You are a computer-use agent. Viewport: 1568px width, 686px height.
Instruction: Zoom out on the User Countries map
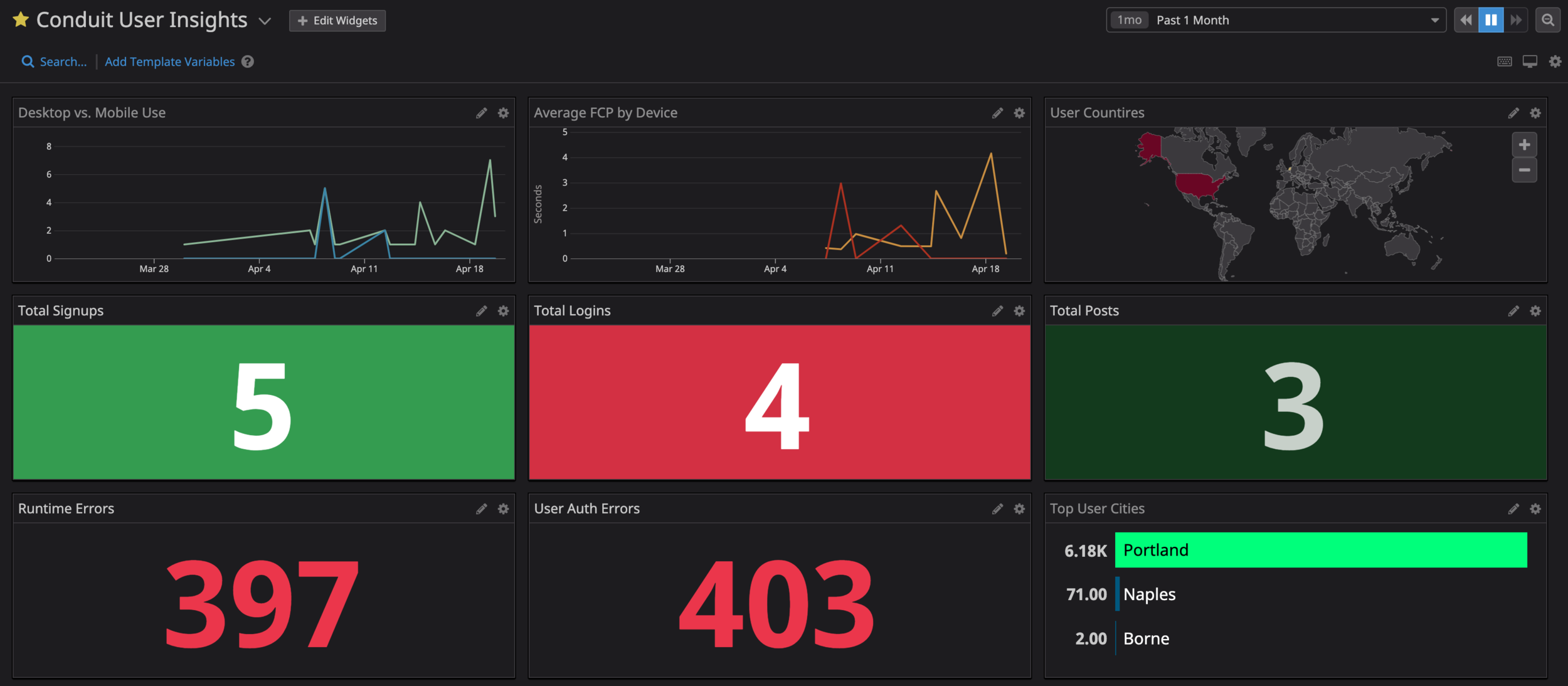1524,170
